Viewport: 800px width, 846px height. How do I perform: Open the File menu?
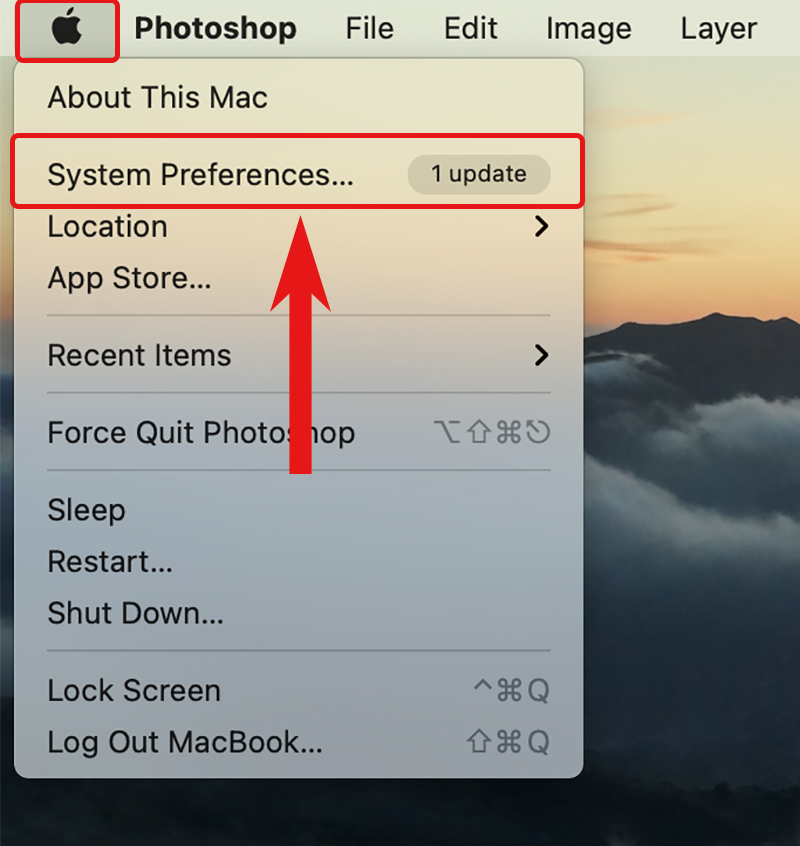pyautogui.click(x=369, y=29)
